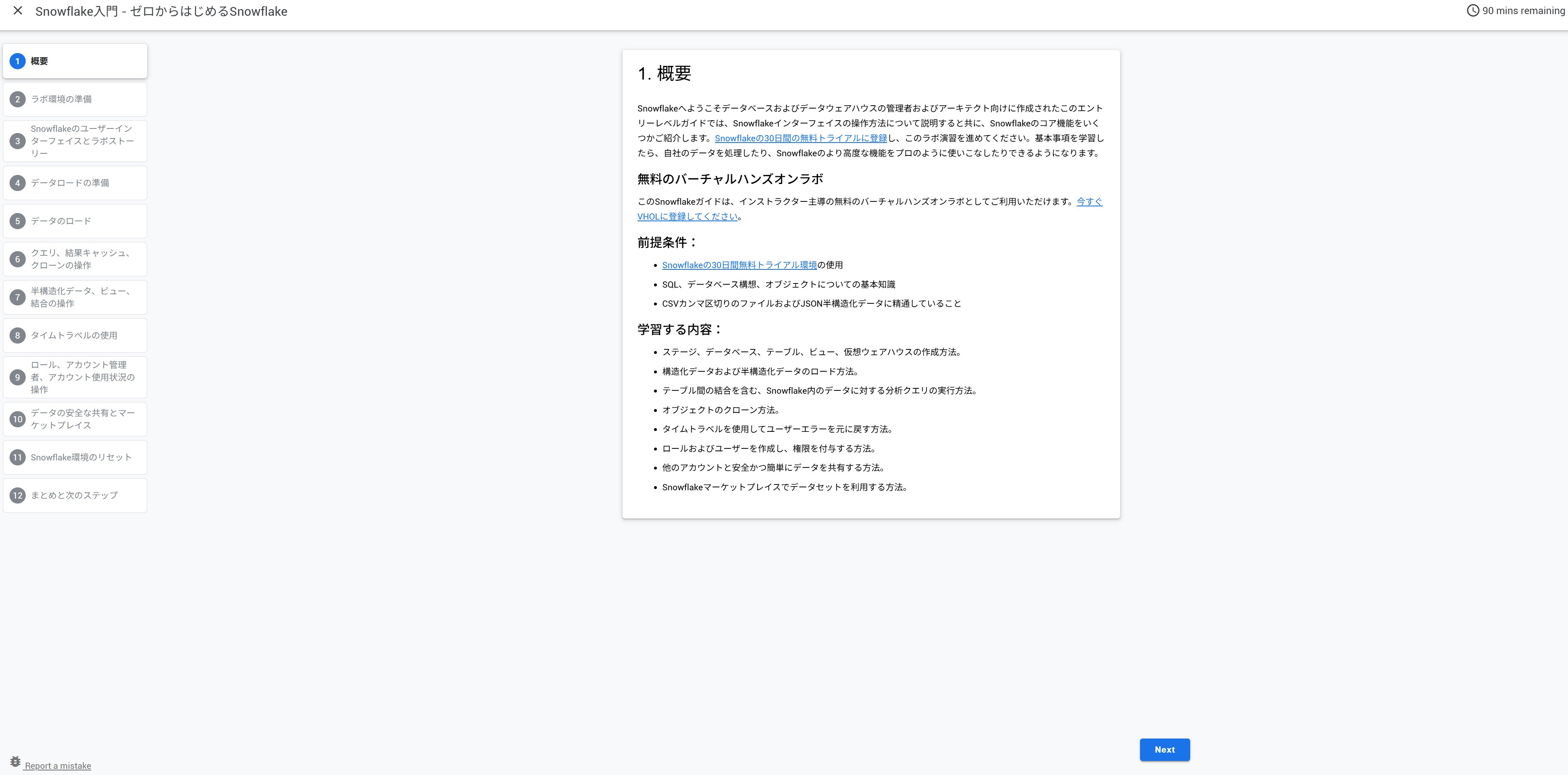The image size is (1568, 775).
Task: Click the Next button
Action: (1164, 749)
